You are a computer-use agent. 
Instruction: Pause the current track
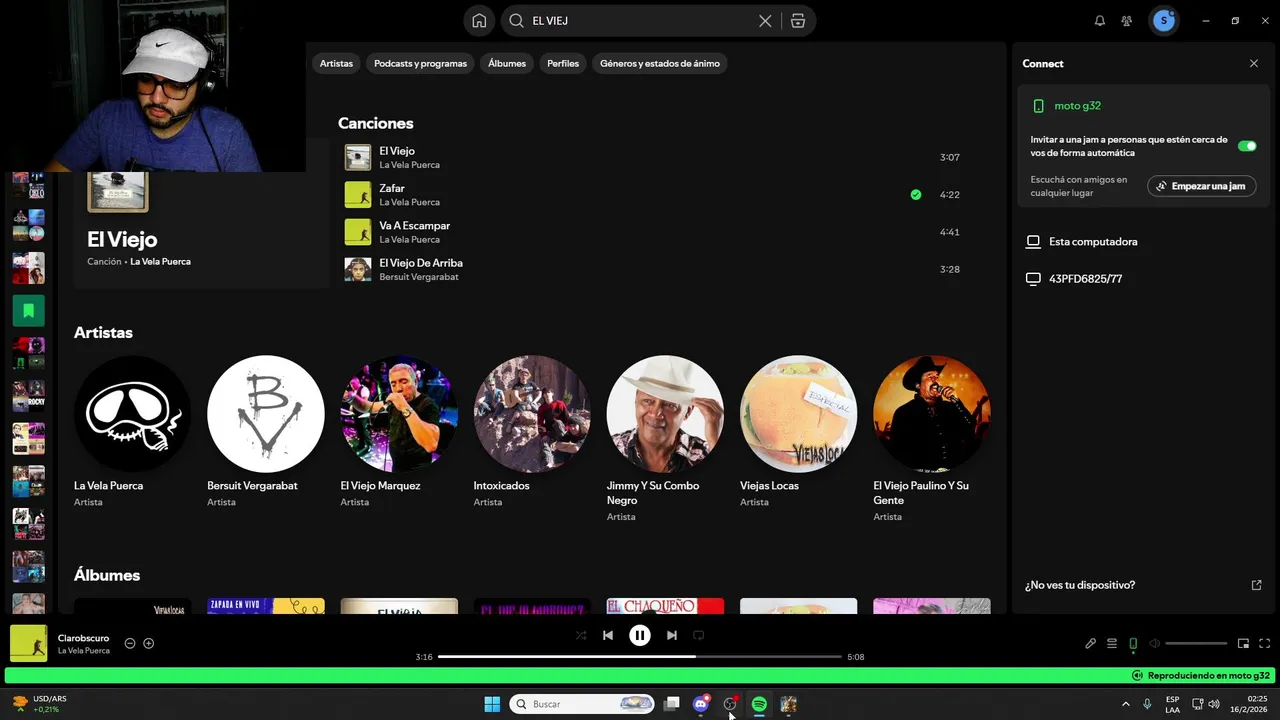tap(640, 635)
